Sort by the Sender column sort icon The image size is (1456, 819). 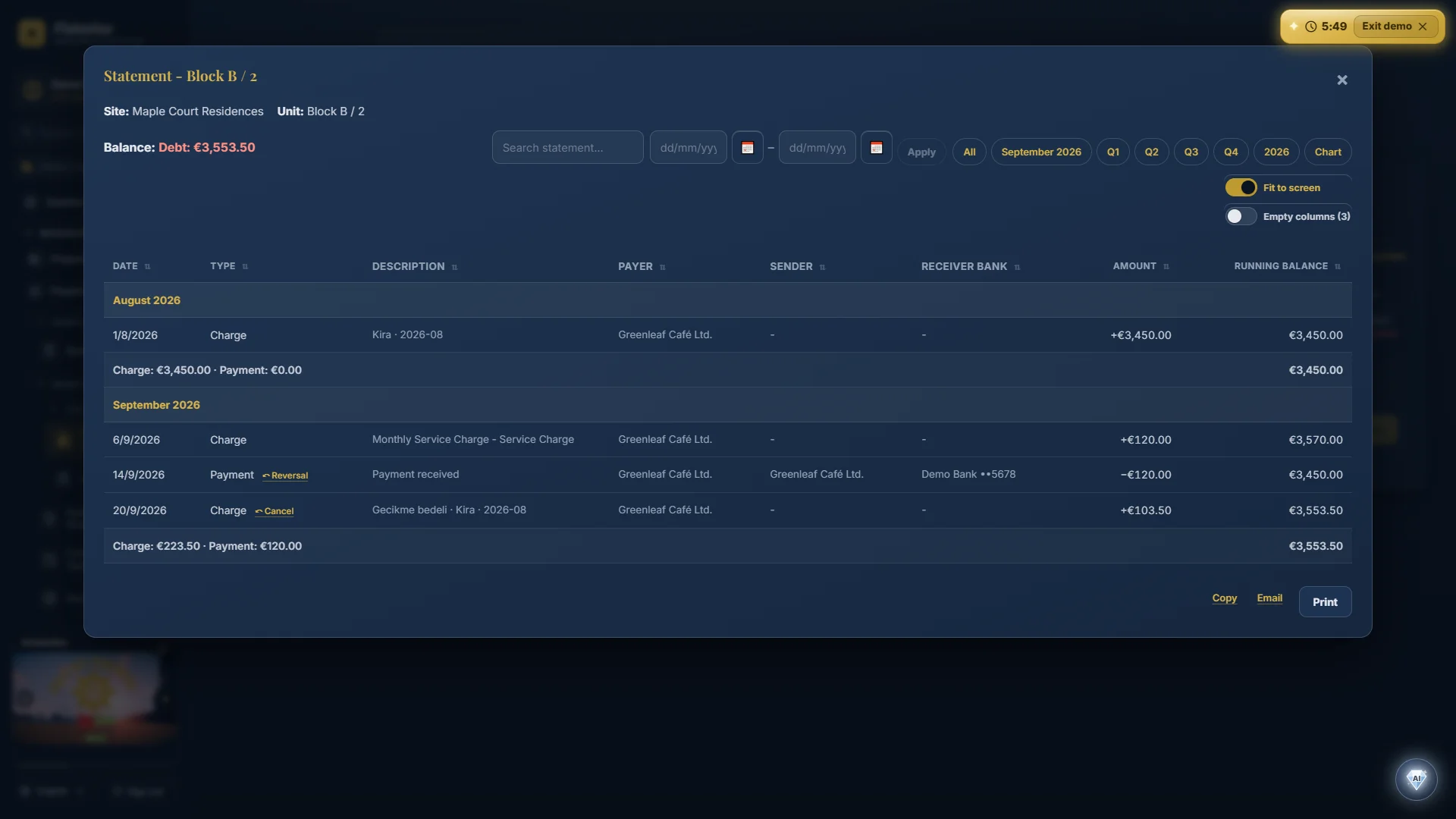(822, 267)
